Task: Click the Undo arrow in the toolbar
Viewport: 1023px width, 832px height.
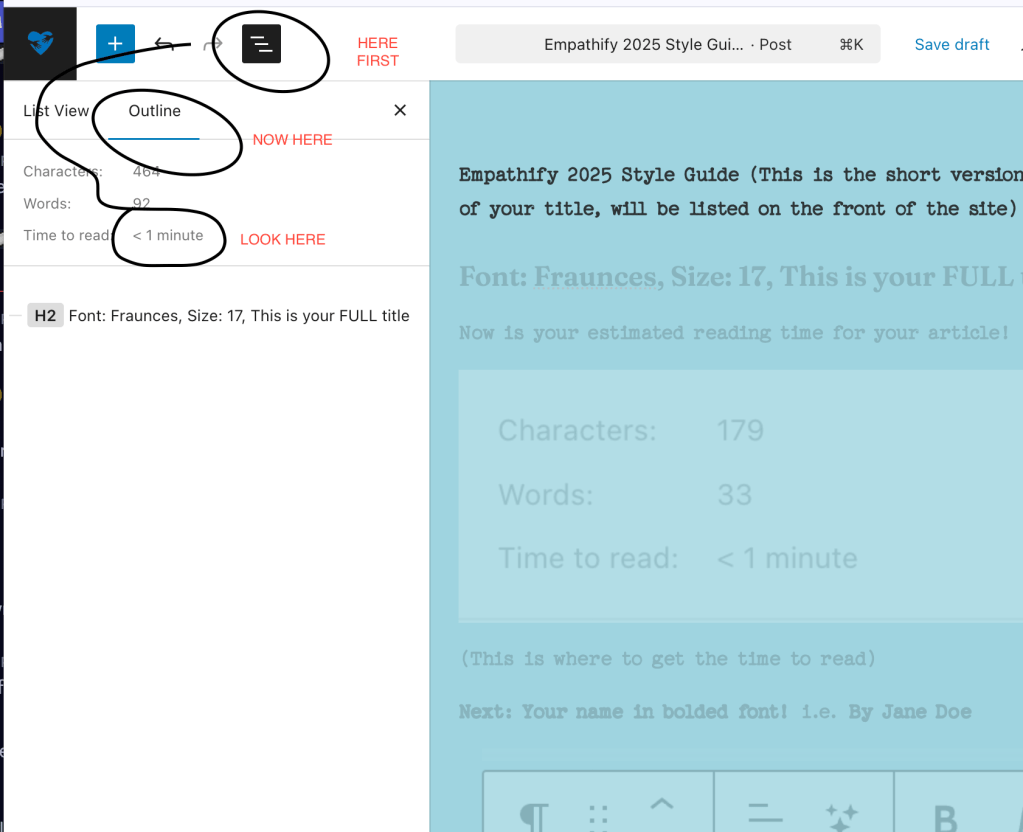Action: [165, 44]
